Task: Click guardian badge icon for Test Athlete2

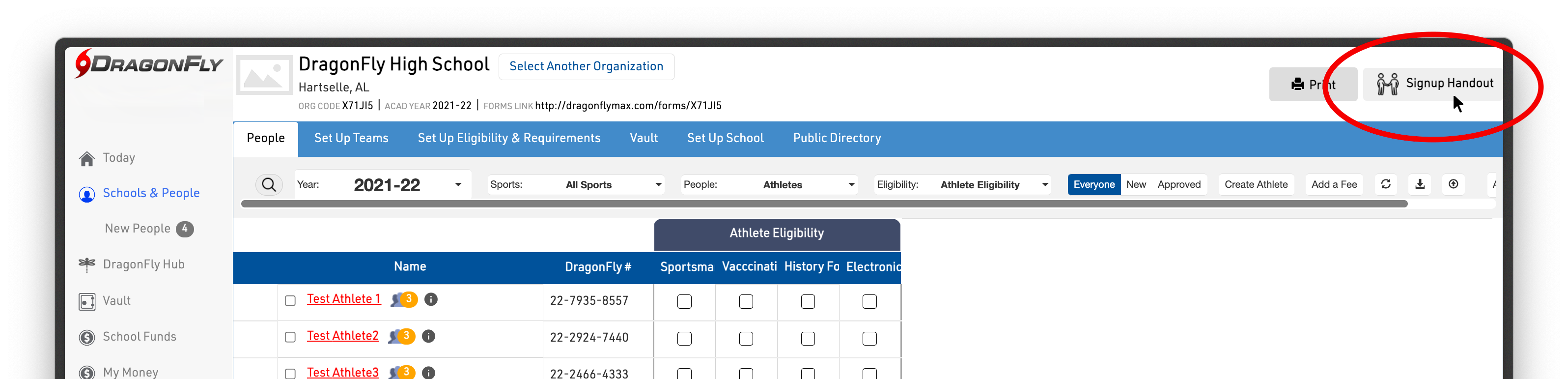Action: [402, 336]
